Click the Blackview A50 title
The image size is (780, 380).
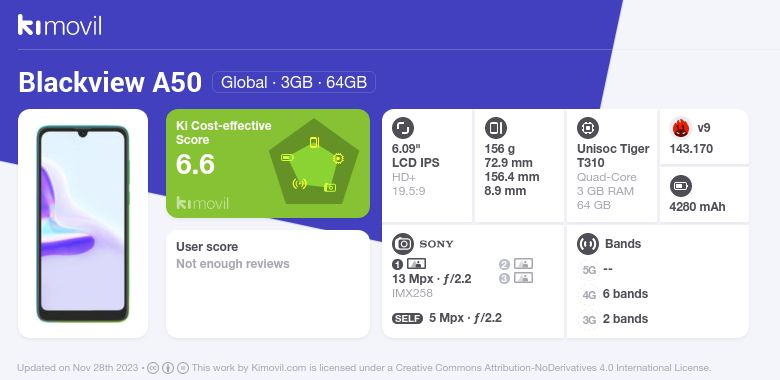coord(110,82)
